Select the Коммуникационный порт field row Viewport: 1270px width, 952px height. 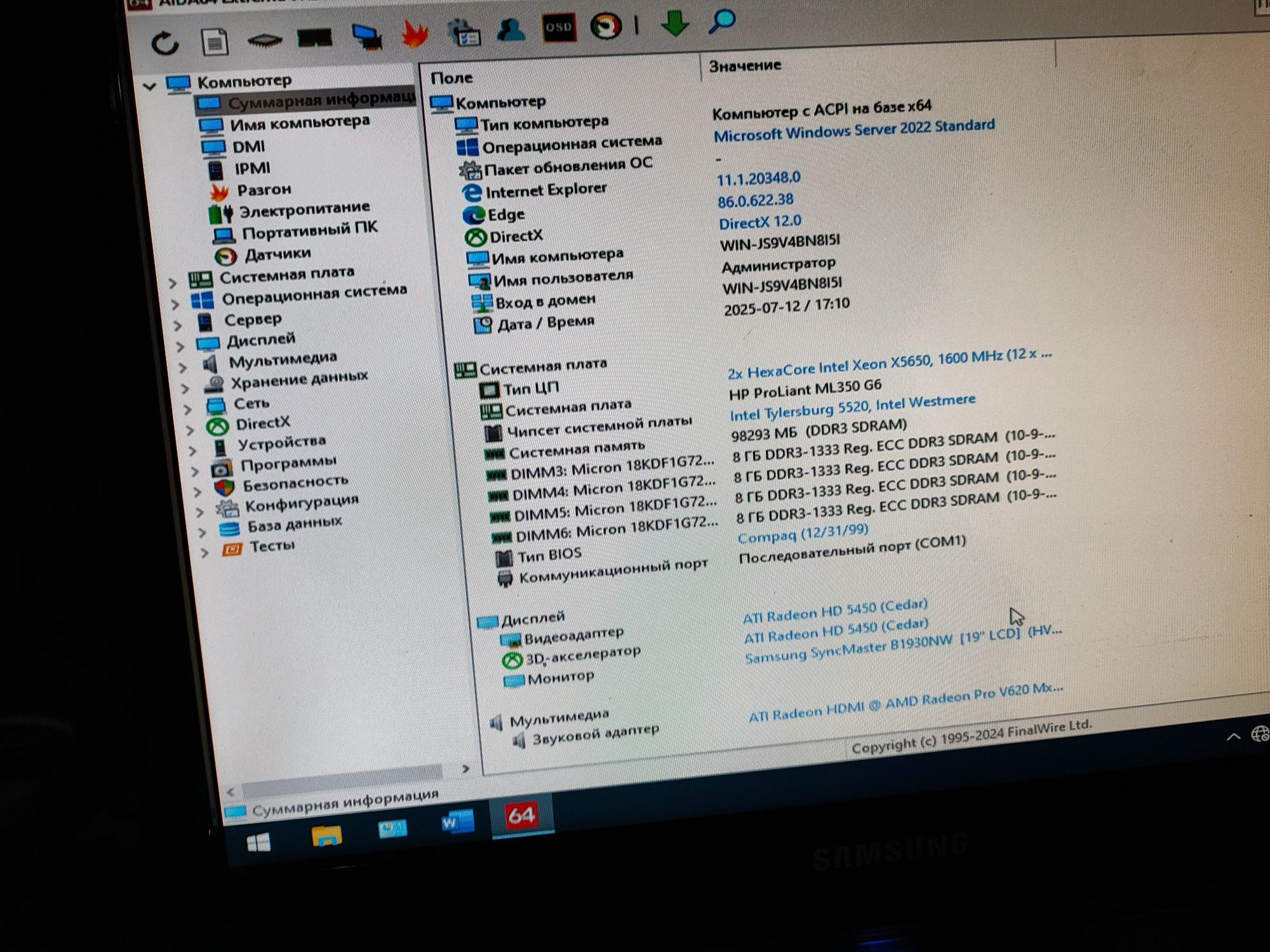click(x=603, y=572)
